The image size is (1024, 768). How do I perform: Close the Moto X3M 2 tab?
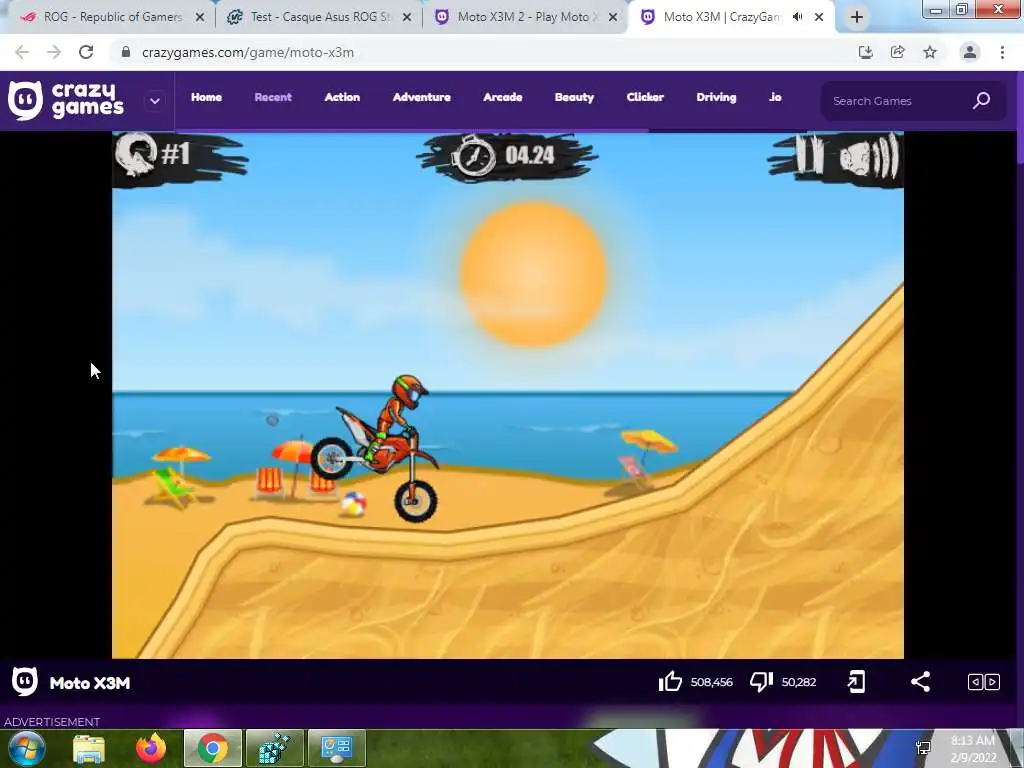(613, 18)
